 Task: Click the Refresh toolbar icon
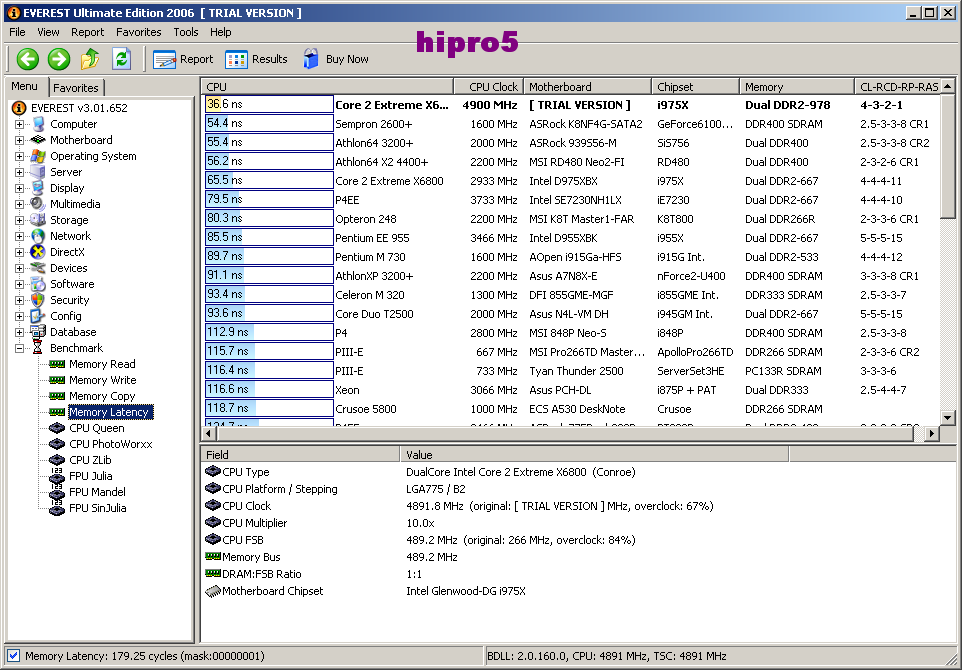coord(121,59)
